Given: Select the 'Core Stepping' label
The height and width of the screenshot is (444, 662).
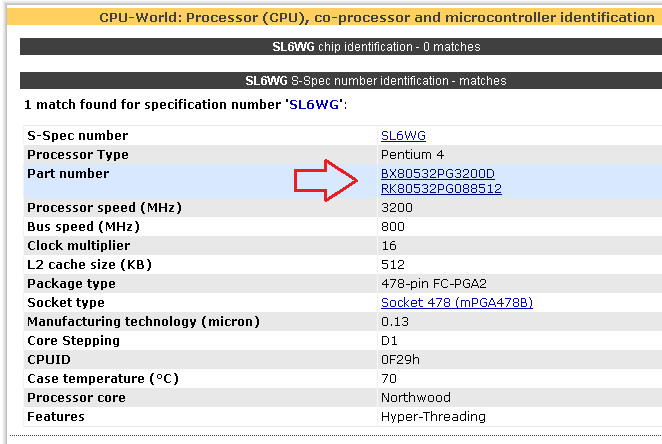Looking at the screenshot, I should 73,340.
